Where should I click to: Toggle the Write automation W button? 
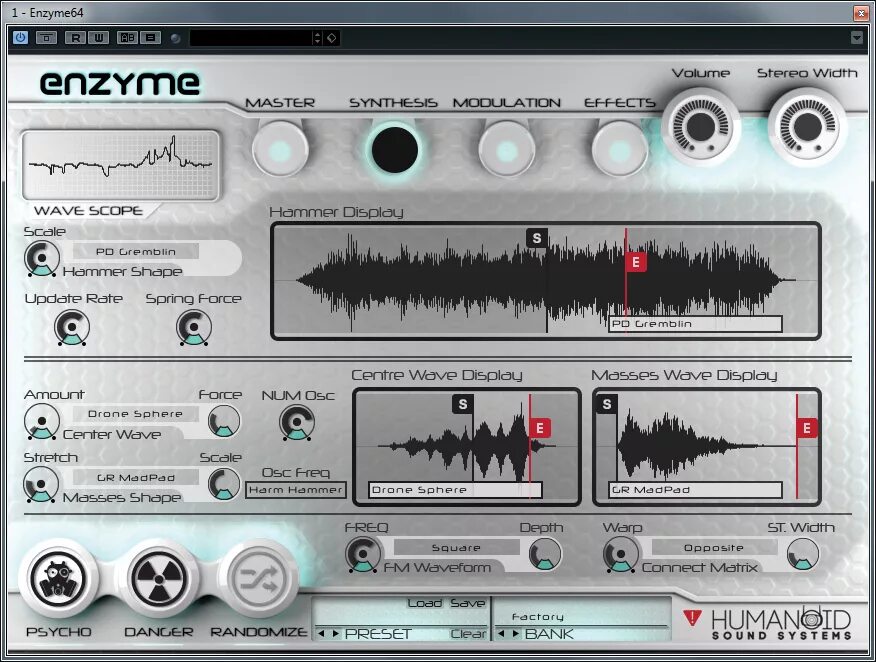(98, 37)
